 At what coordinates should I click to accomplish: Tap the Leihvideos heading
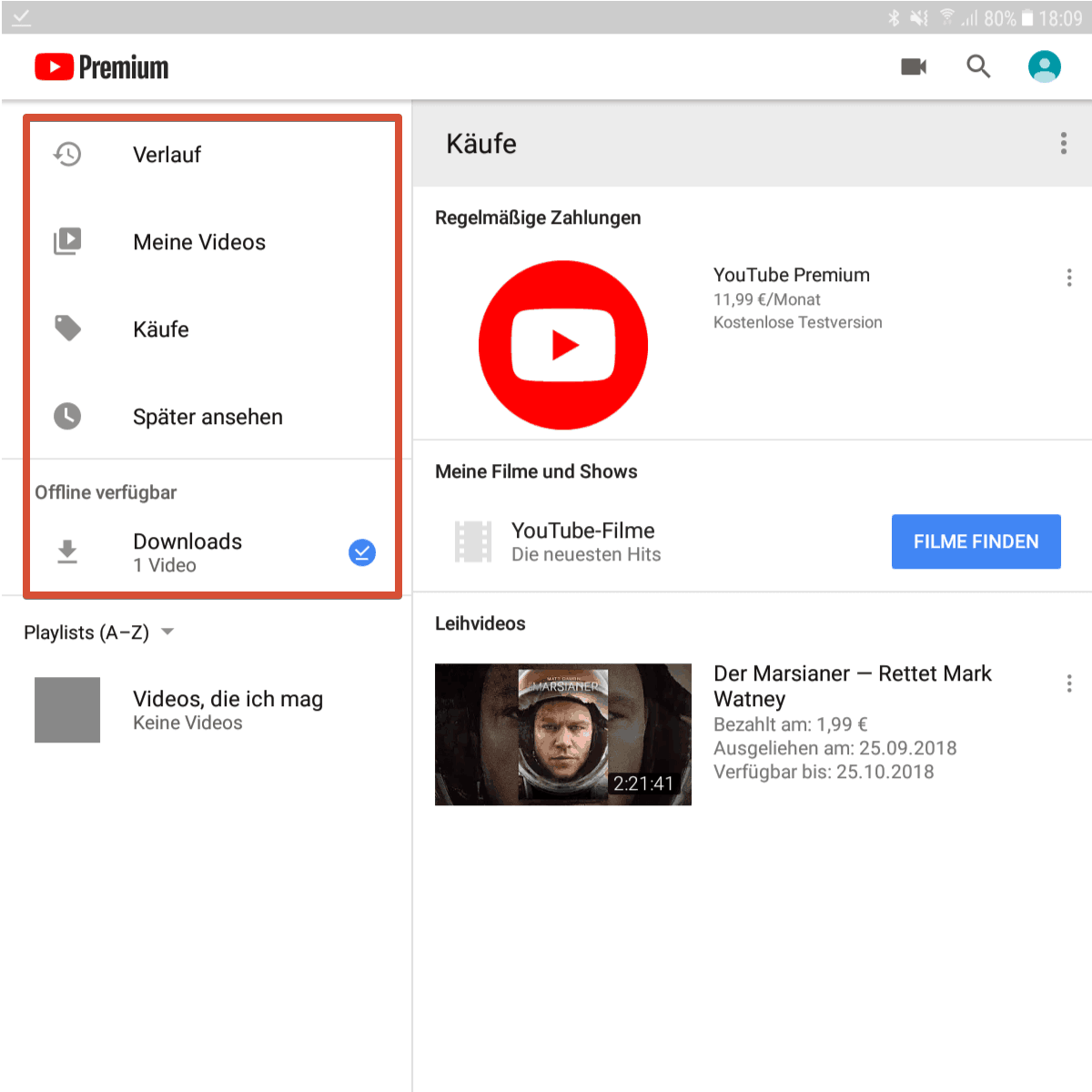(480, 623)
